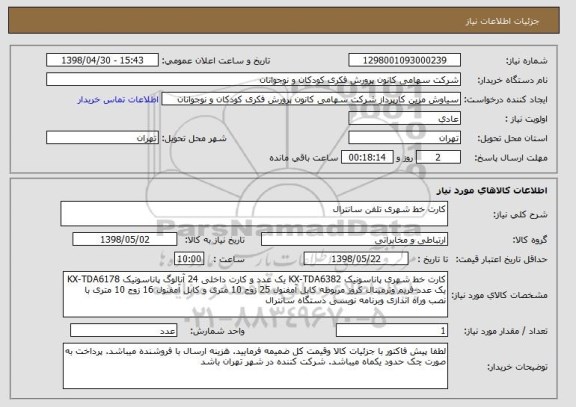
Task: Click the label توضیحات خریدار
Action: tap(518, 367)
